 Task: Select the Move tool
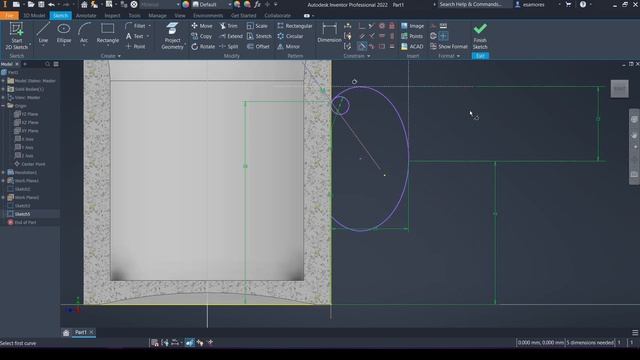202,26
